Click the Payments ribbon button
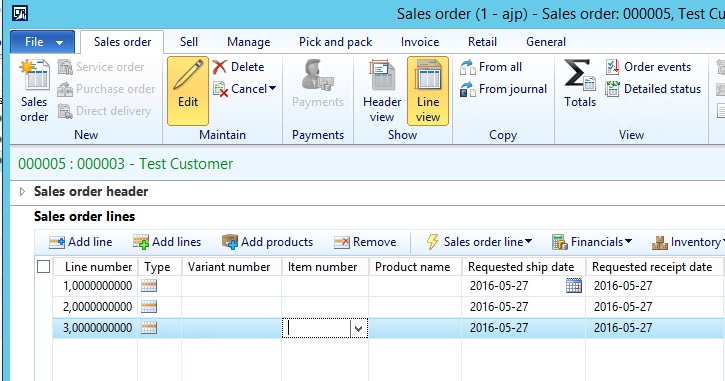 pos(318,84)
